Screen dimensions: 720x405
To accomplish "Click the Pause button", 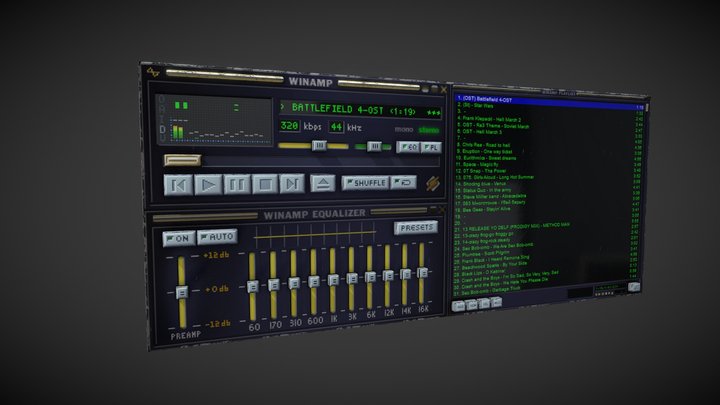I will [236, 185].
